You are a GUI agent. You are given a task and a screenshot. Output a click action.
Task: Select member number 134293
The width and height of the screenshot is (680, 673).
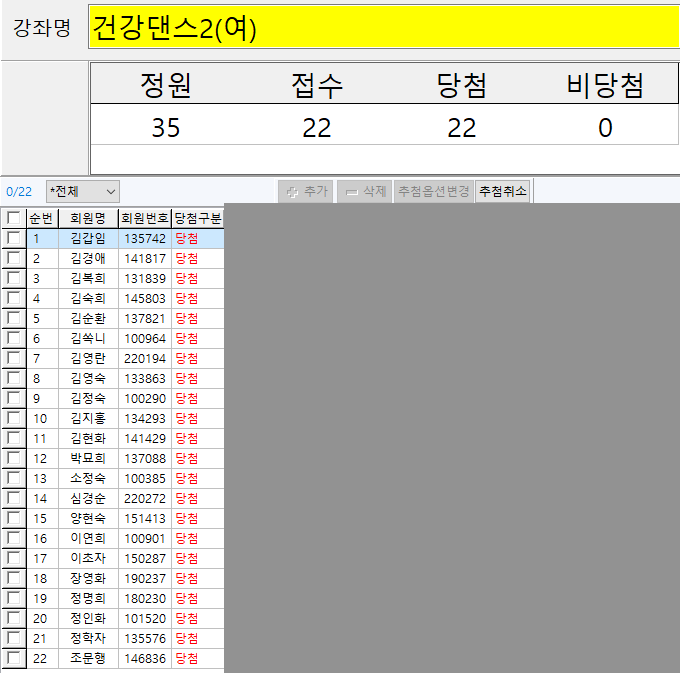[145, 418]
